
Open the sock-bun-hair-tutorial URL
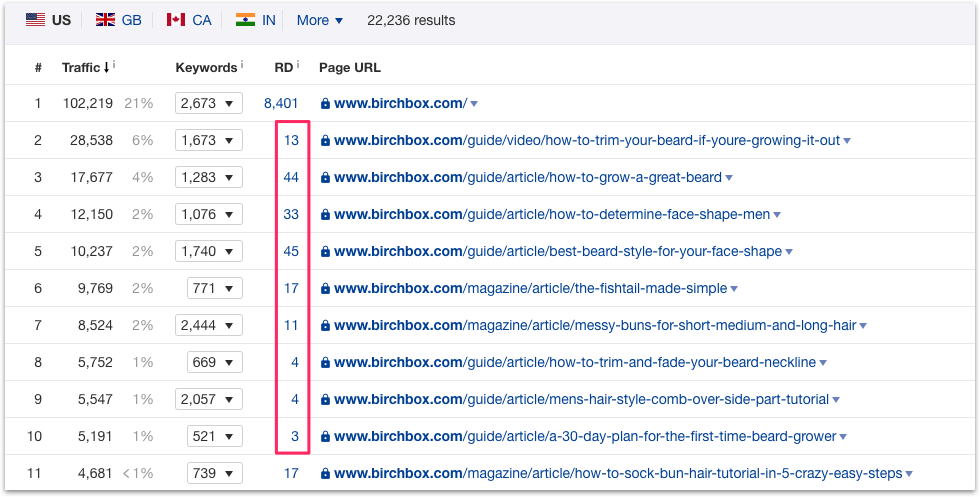pyautogui.click(x=618, y=473)
